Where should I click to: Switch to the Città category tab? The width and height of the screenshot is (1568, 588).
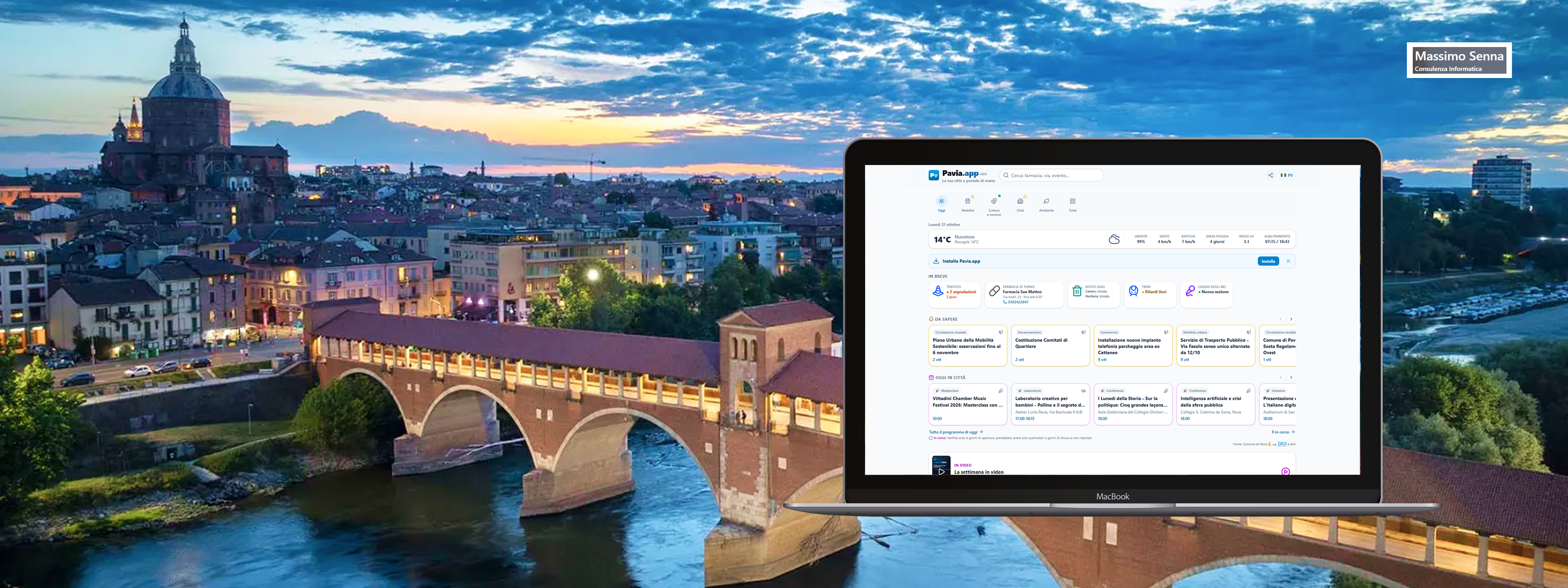click(x=1020, y=205)
